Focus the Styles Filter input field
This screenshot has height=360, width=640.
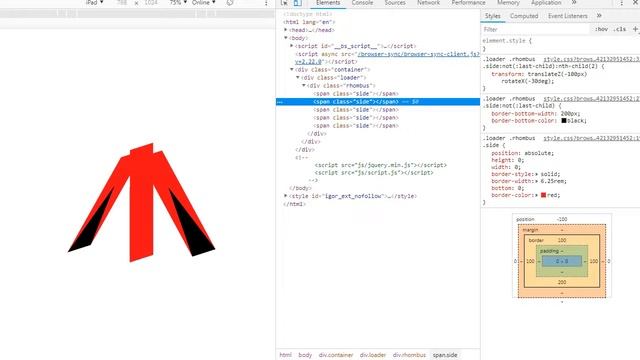[x=536, y=29]
